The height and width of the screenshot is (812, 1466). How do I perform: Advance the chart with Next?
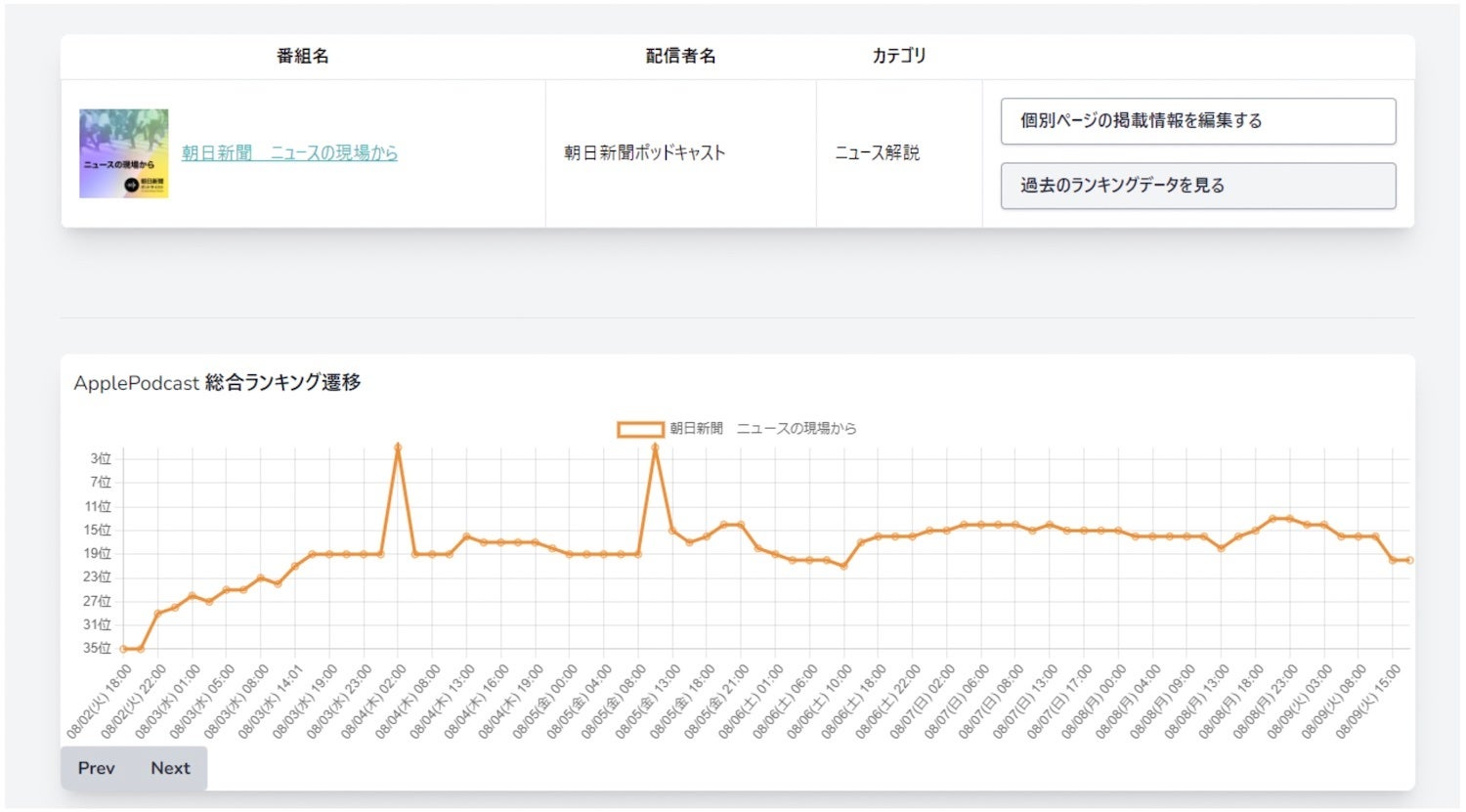point(170,768)
